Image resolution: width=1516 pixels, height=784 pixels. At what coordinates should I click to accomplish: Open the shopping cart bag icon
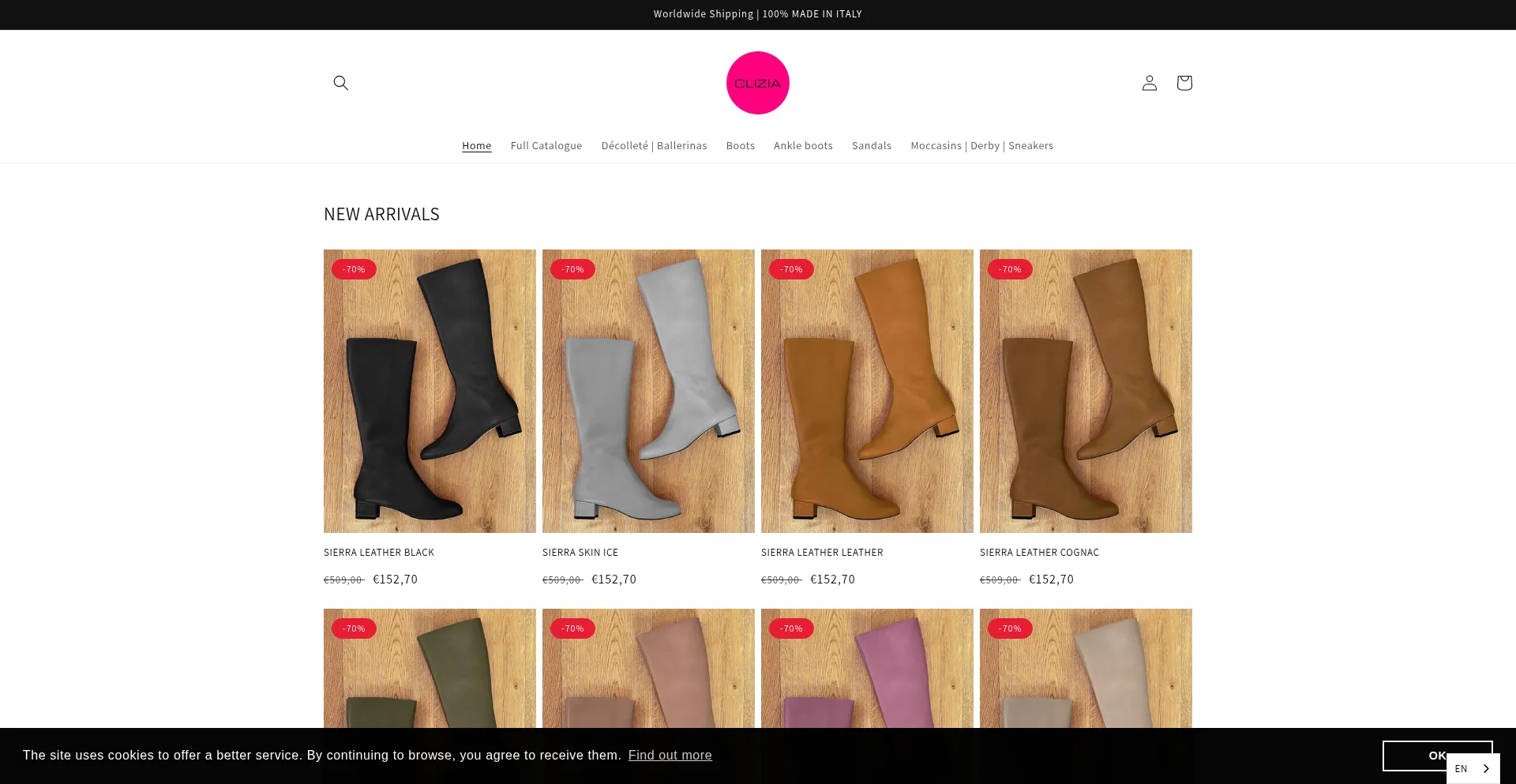pos(1184,83)
